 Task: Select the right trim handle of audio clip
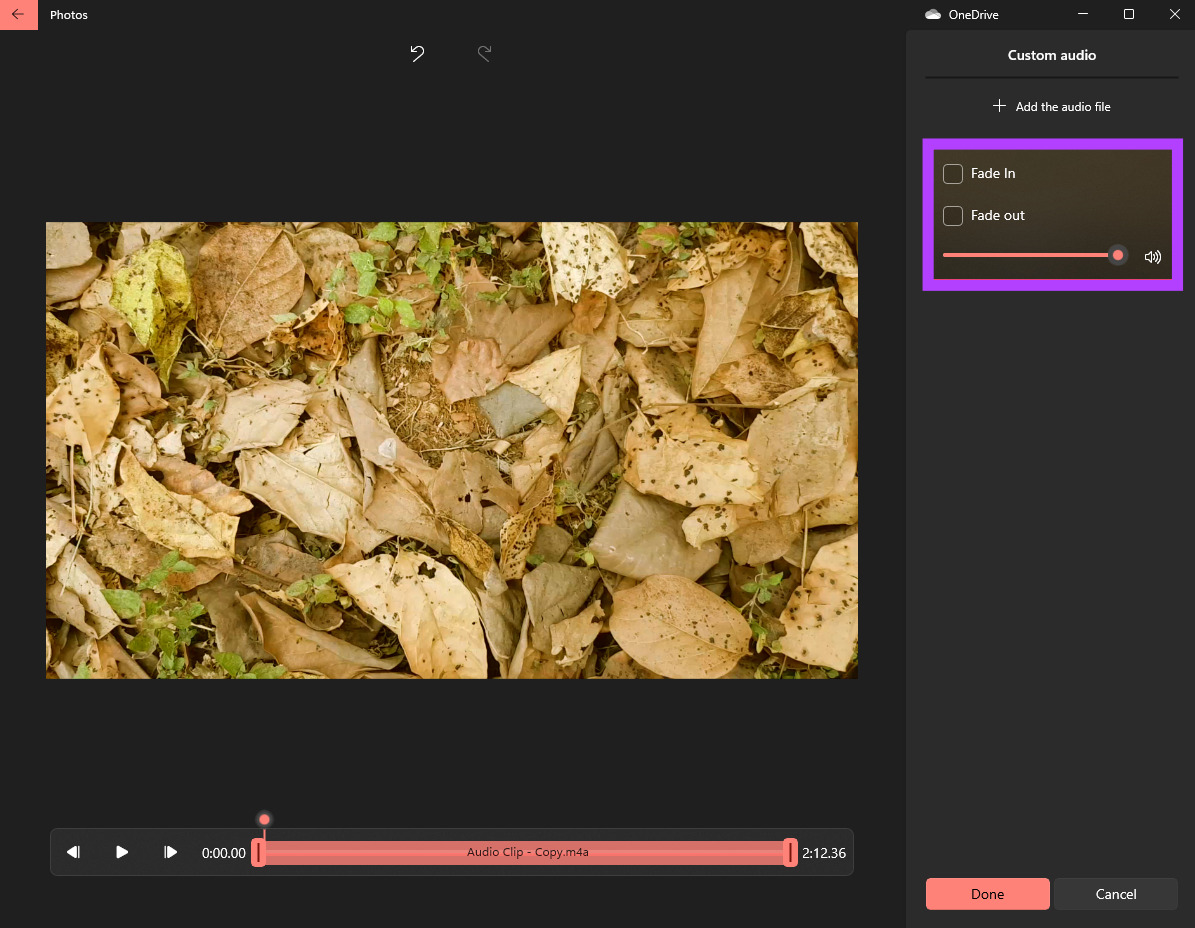791,852
